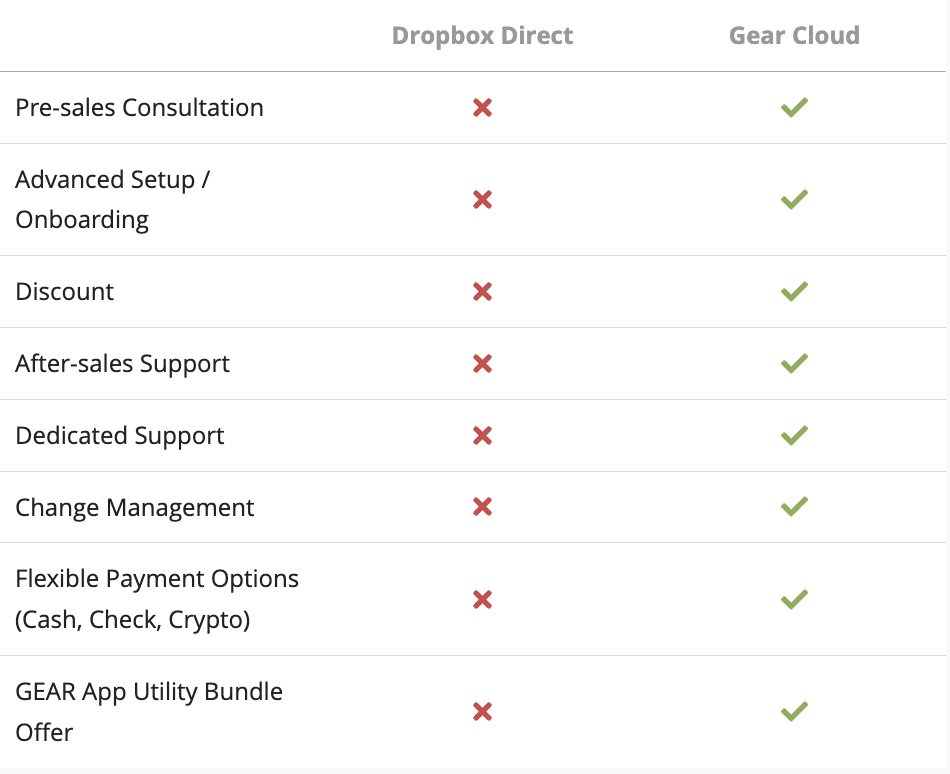The image size is (950, 774).
Task: Click red X for Advanced Setup / Onboarding
Action: click(x=482, y=200)
